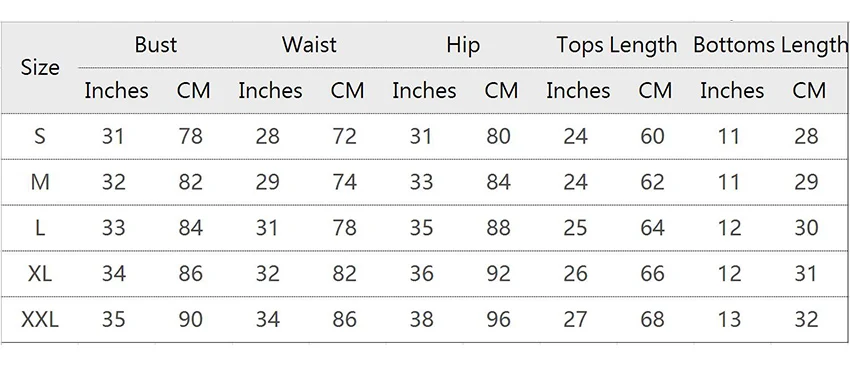This screenshot has height=373, width=850.
Task: Select XXL bust value 90 CM
Action: (191, 320)
